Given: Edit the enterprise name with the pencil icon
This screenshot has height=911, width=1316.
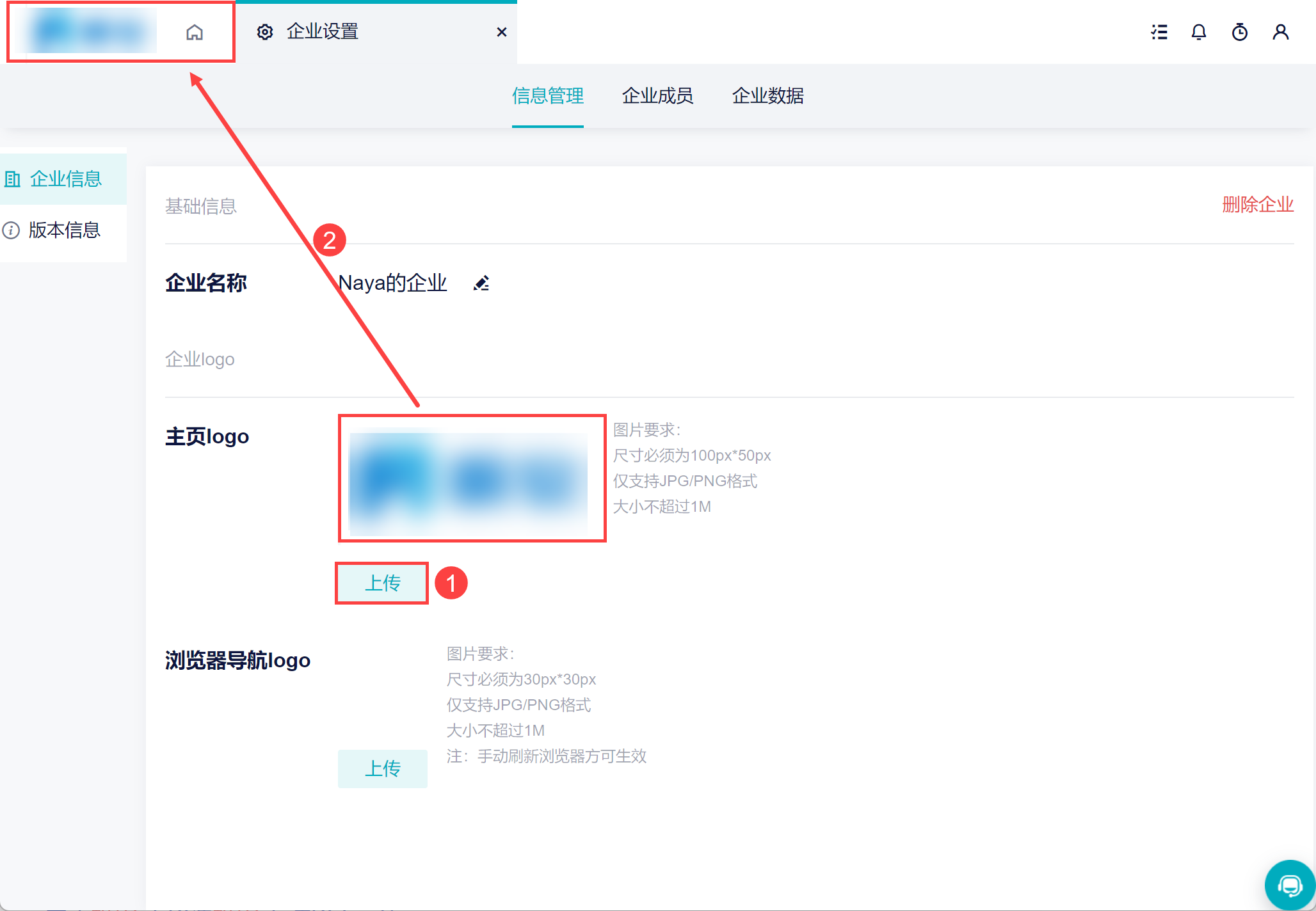Looking at the screenshot, I should pyautogui.click(x=481, y=283).
